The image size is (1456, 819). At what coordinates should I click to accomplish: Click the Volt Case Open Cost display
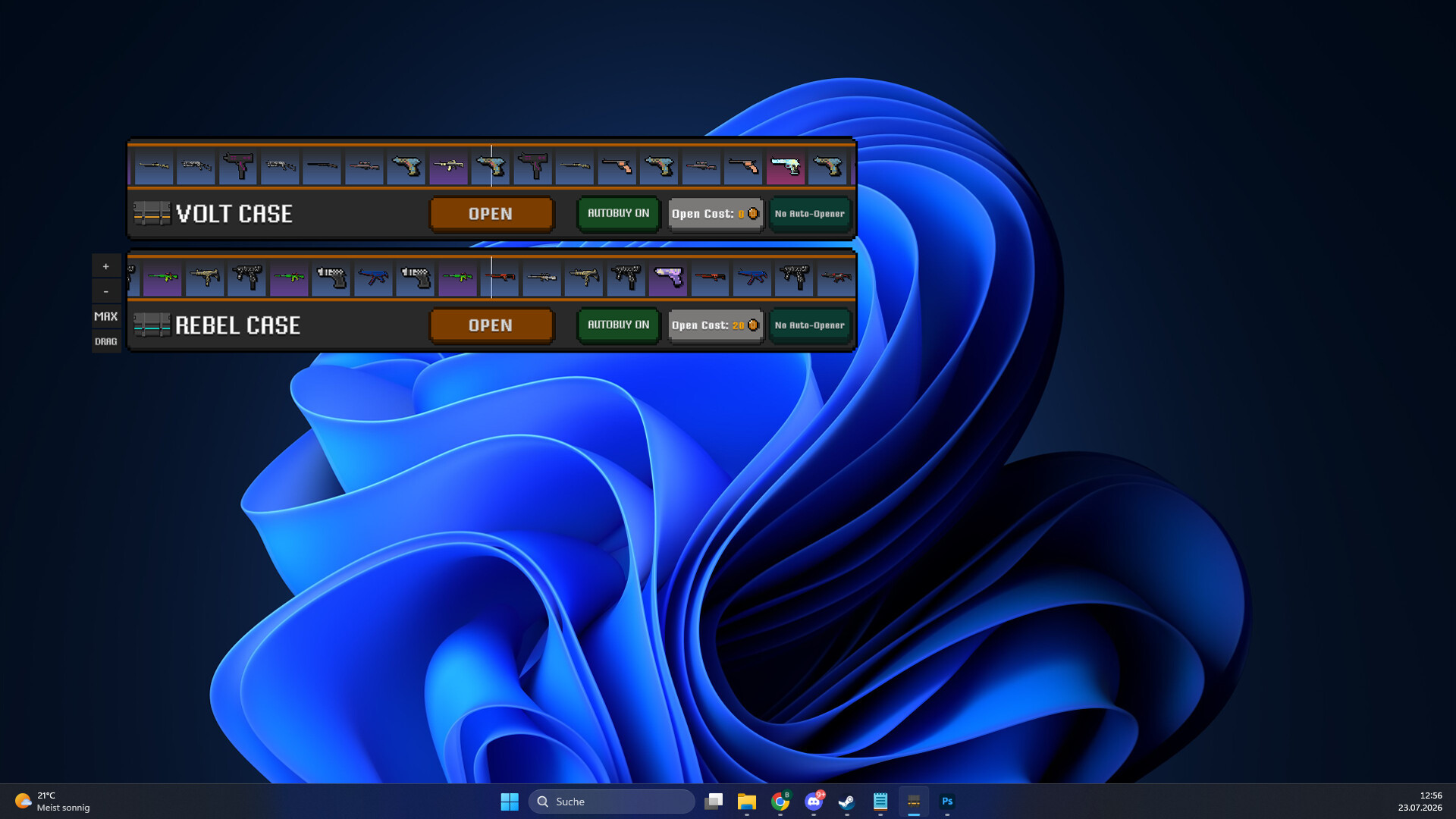tap(715, 214)
